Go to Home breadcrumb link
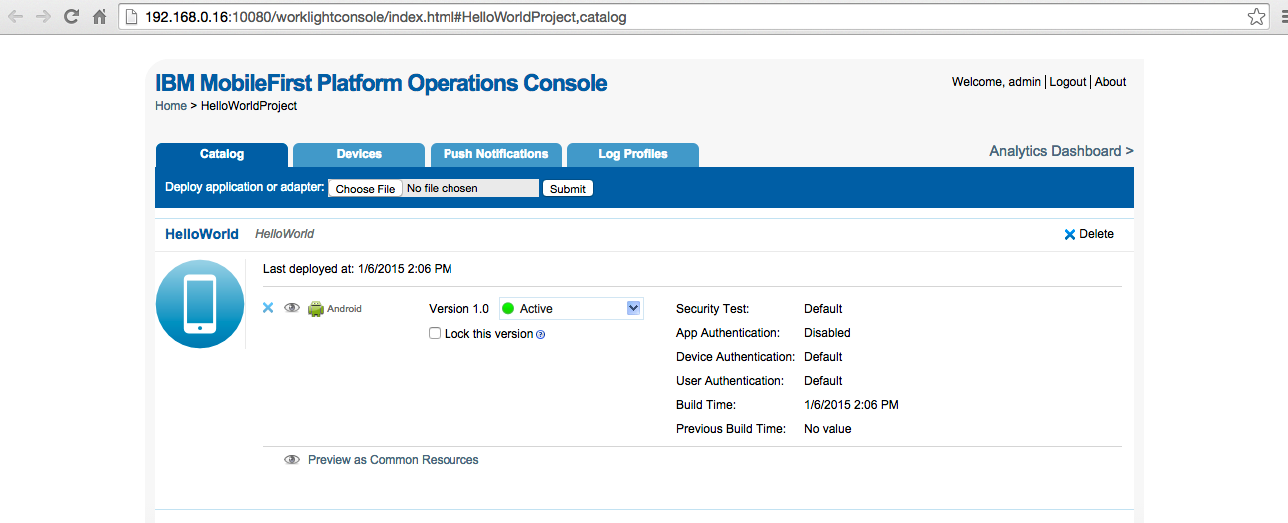The height and width of the screenshot is (523, 1288). point(171,106)
